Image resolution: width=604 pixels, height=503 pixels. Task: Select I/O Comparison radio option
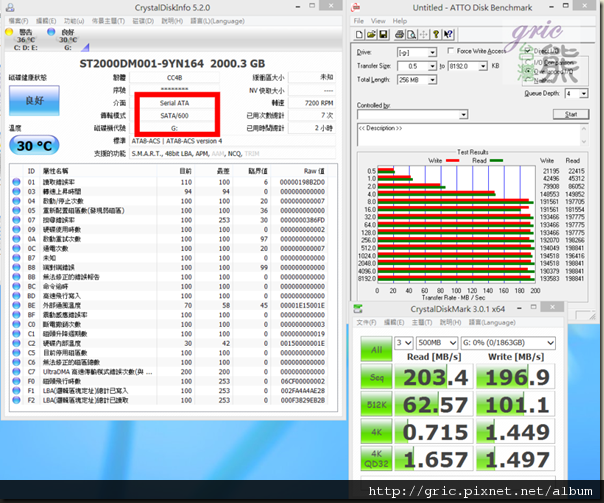[x=528, y=62]
